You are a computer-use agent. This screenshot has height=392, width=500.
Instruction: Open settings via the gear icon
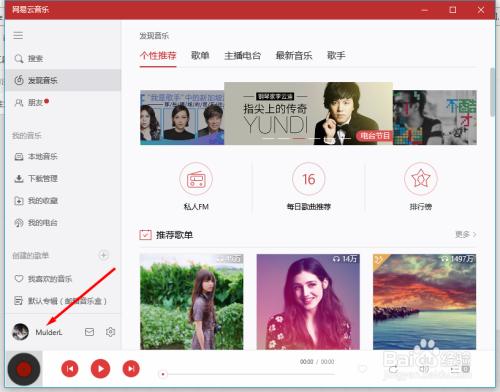click(110, 332)
